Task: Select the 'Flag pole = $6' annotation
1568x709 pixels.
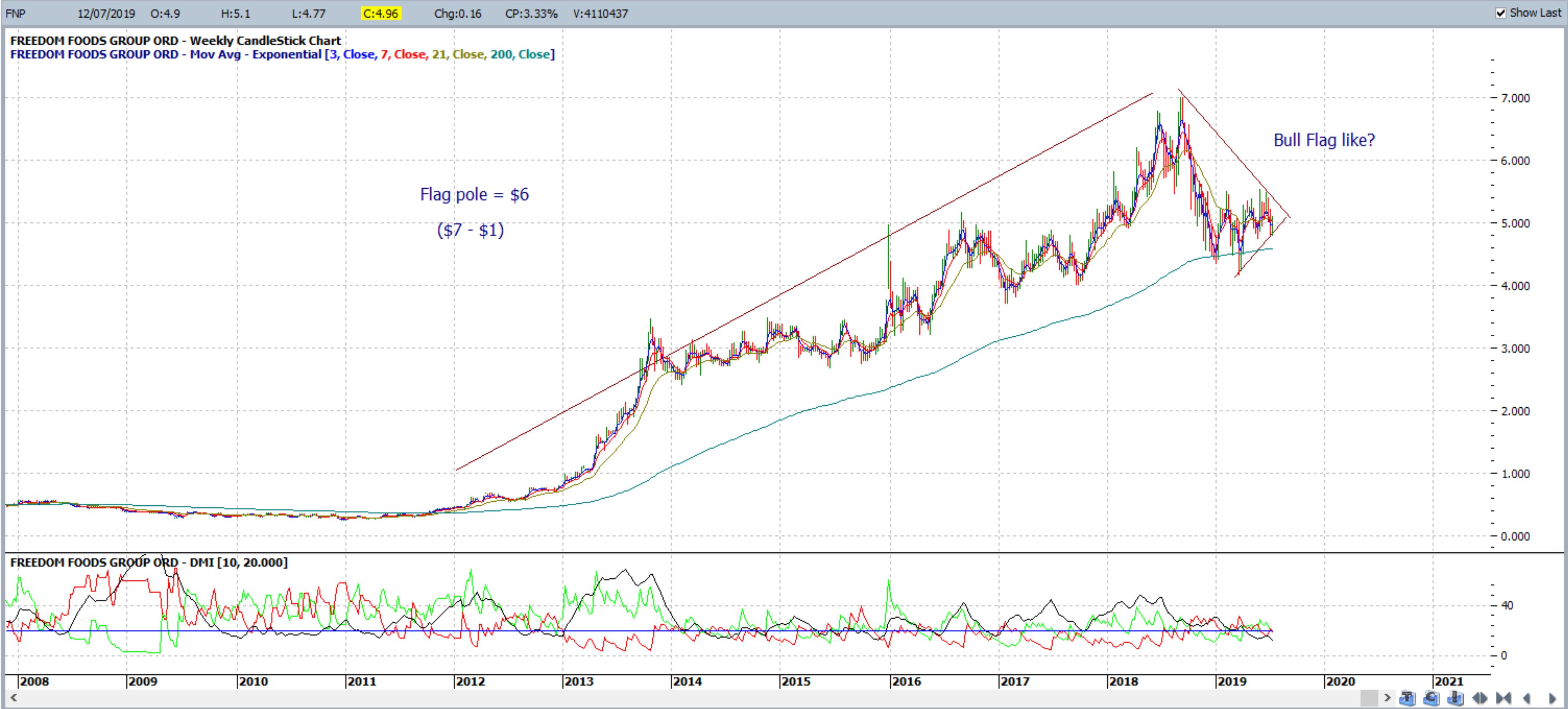Action: (474, 195)
